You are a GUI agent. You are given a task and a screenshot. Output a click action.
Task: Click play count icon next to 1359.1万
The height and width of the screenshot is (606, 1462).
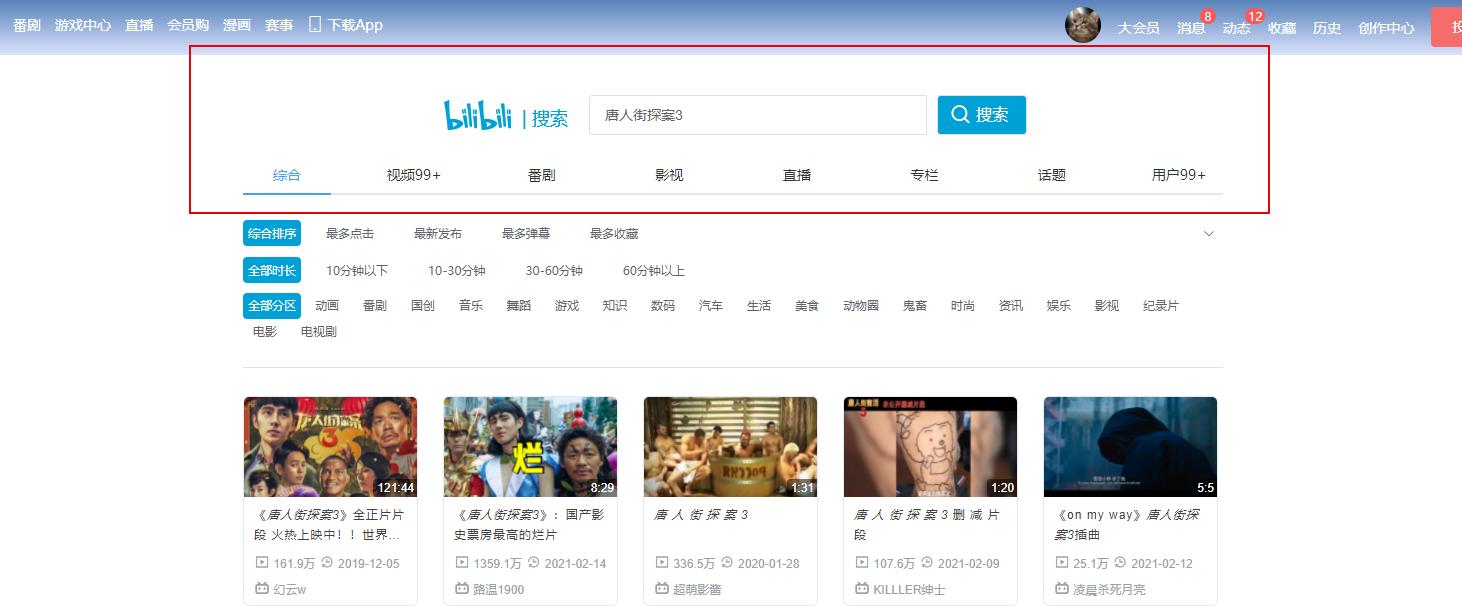(462, 562)
